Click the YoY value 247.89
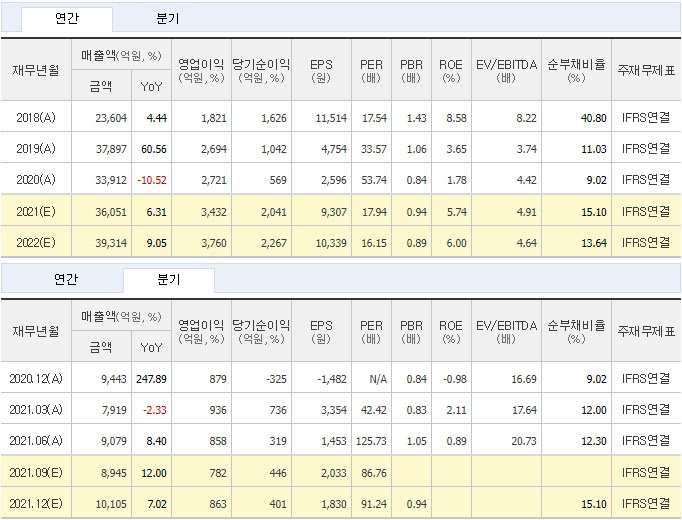This screenshot has width=682, height=520. pos(151,379)
